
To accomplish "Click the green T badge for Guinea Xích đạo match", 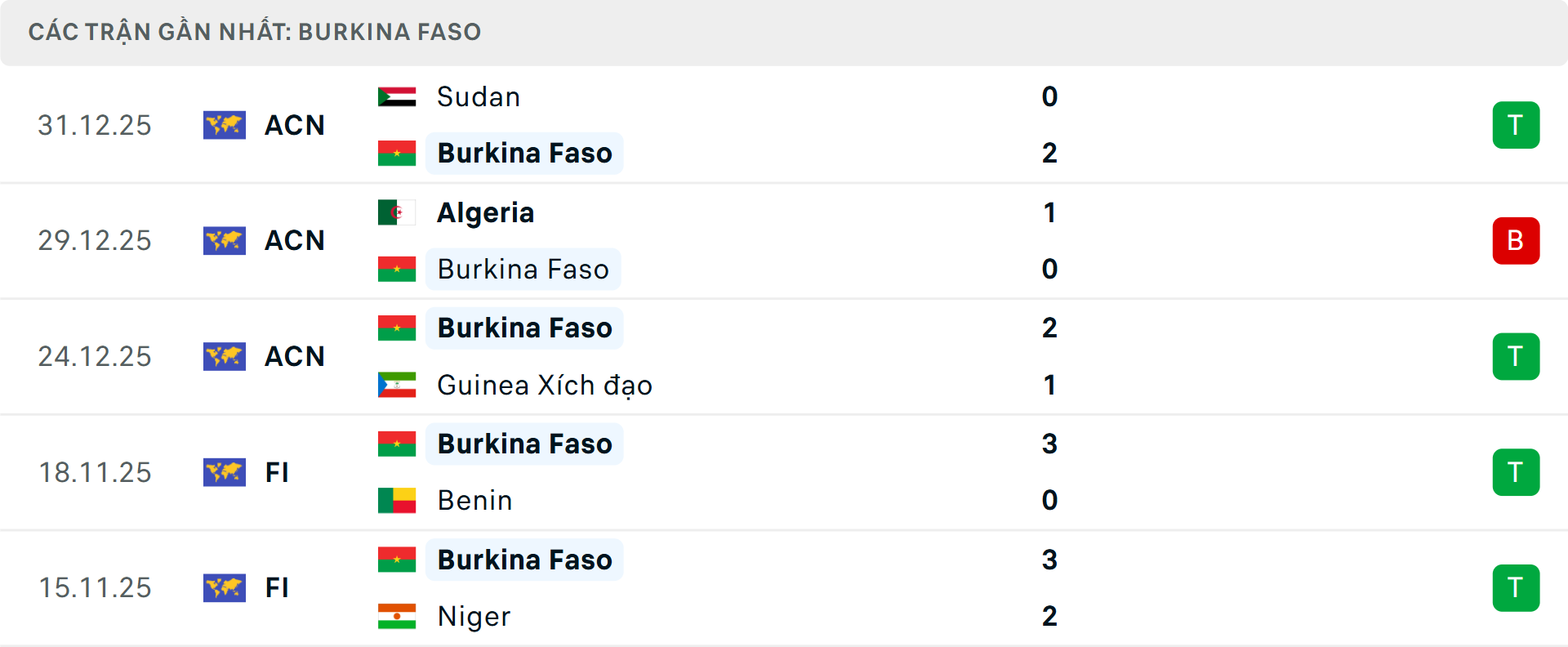I will (1516, 356).
